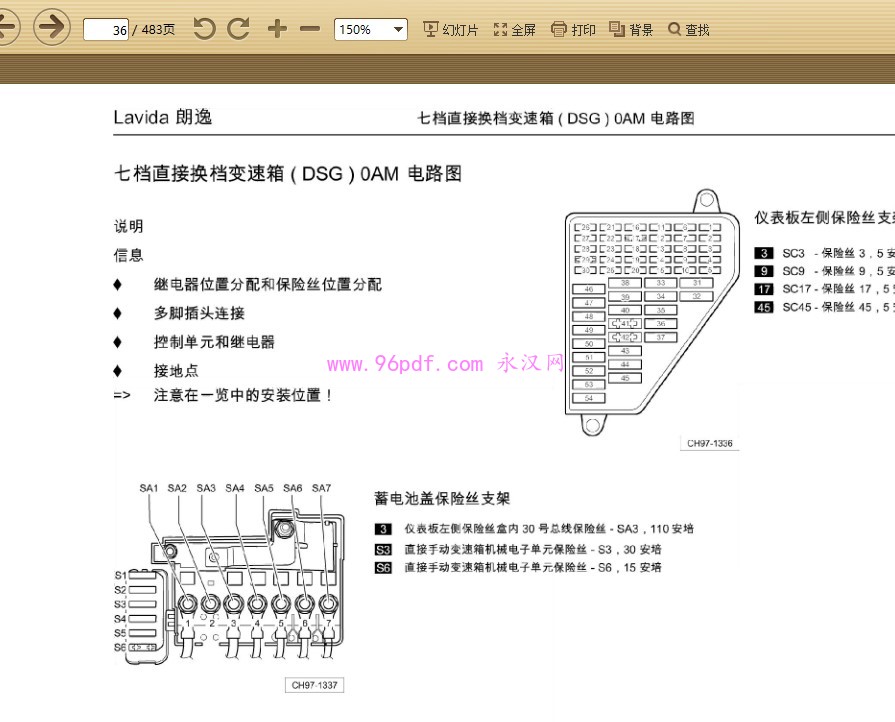Click '多脚插头连接' bullet

[199, 313]
